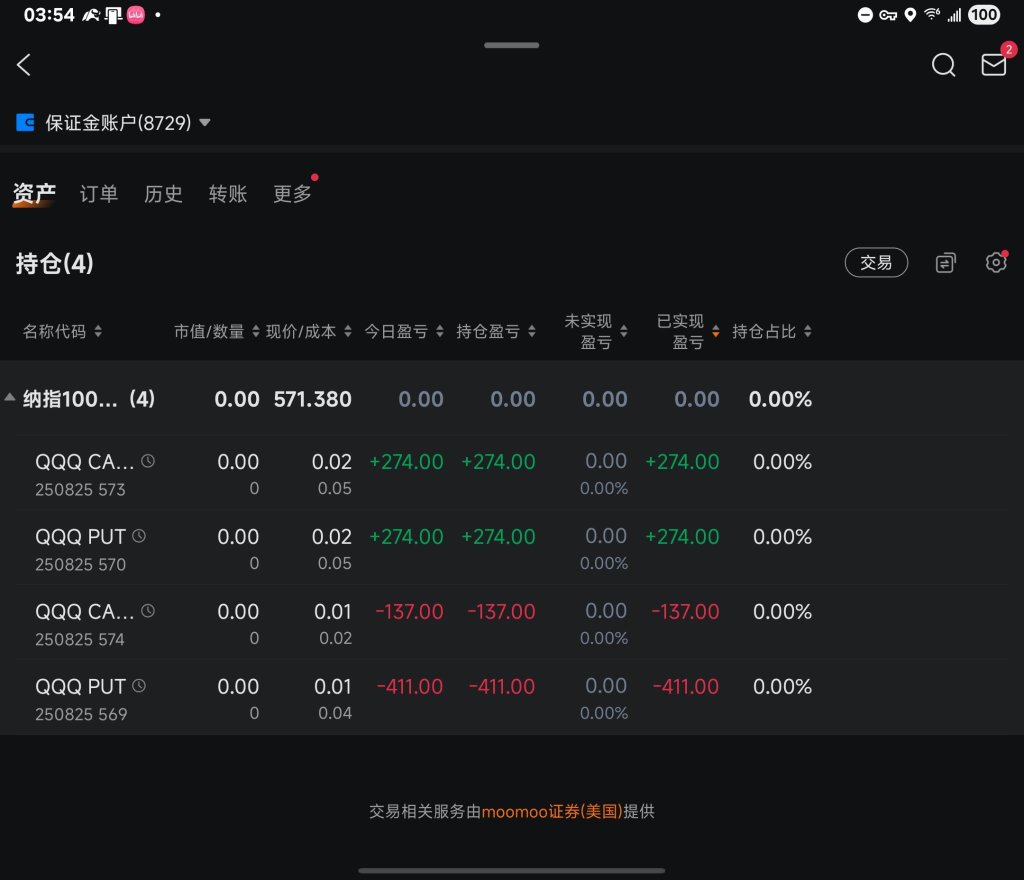This screenshot has height=880, width=1024.
Task: Sort by 持仓占比 column arrows
Action: point(808,331)
